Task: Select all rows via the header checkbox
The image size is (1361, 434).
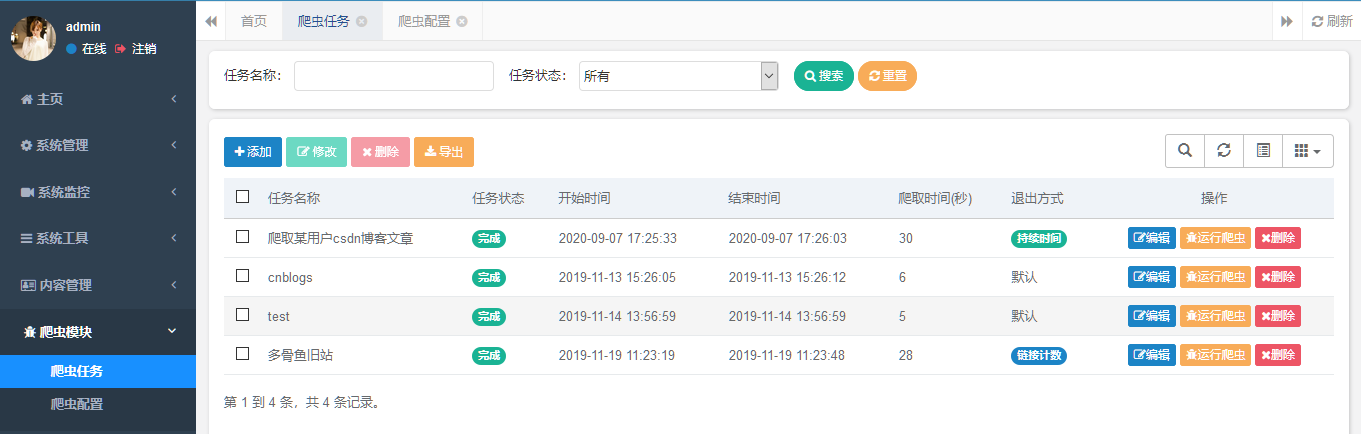Action: (x=242, y=196)
